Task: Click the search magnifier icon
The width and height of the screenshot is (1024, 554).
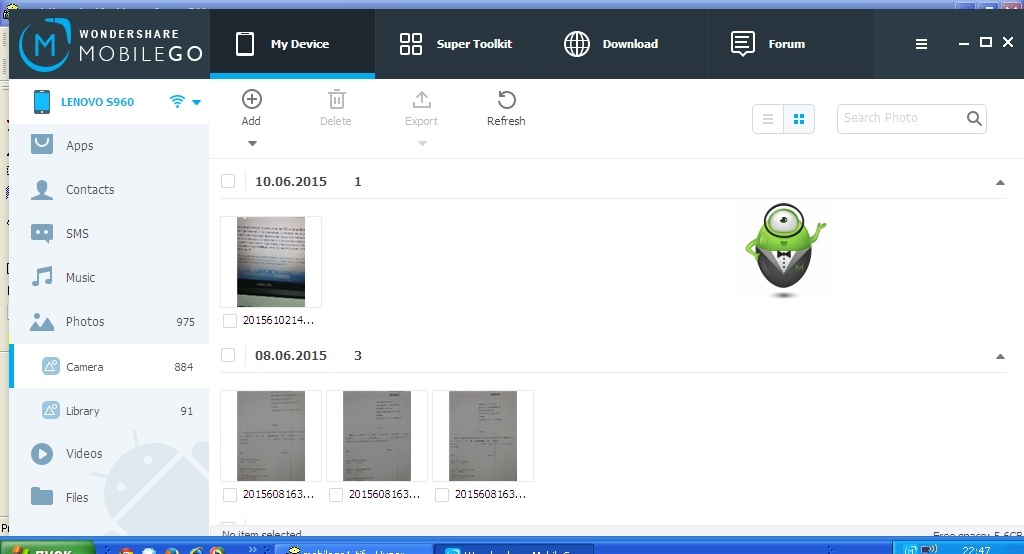Action: tap(974, 118)
